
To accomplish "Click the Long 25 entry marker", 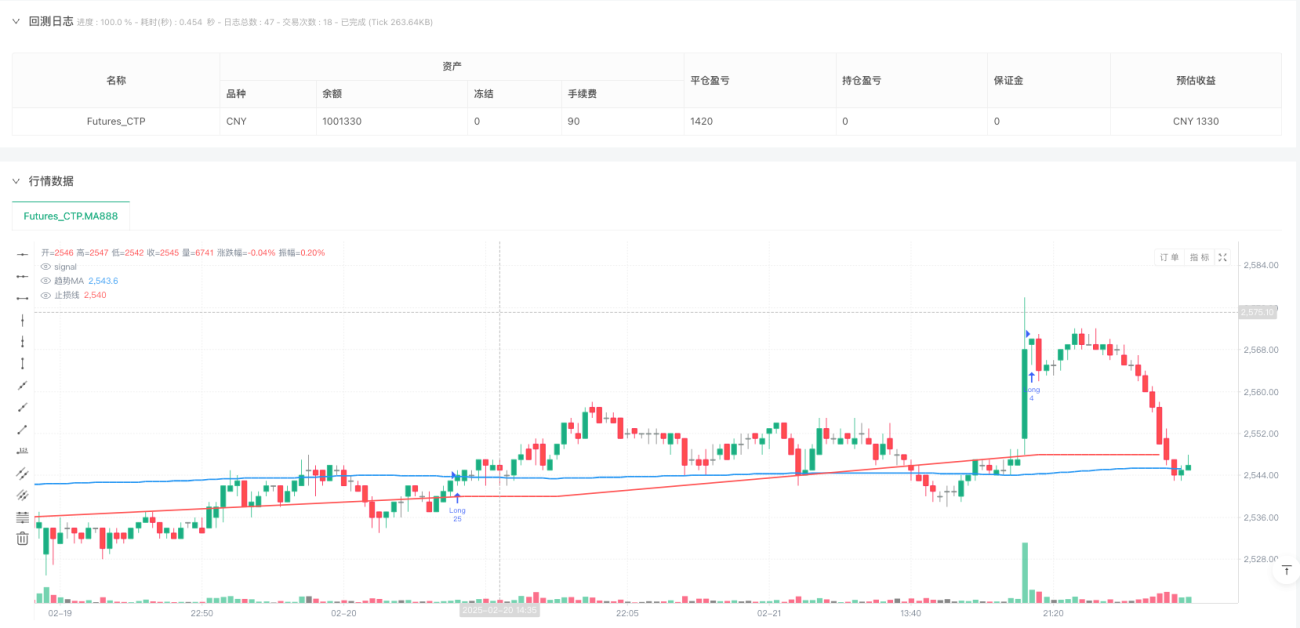I will (457, 506).
